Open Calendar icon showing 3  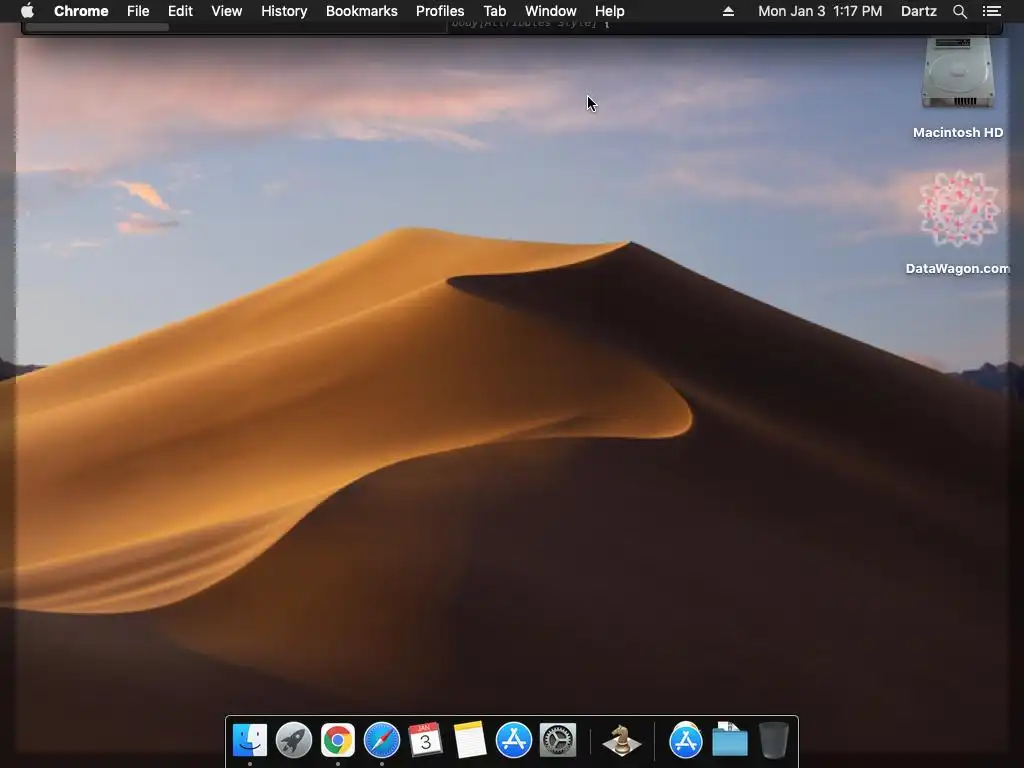tap(425, 740)
